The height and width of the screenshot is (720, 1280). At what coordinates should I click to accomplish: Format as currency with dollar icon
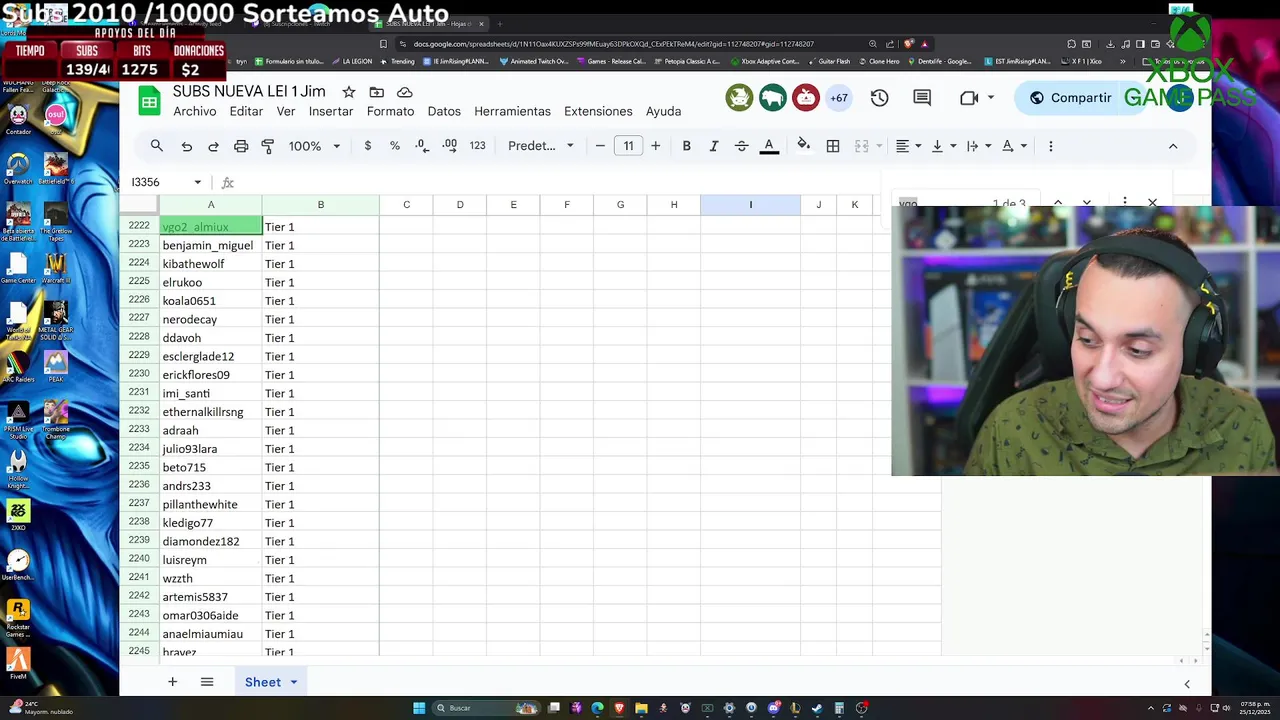tap(368, 146)
